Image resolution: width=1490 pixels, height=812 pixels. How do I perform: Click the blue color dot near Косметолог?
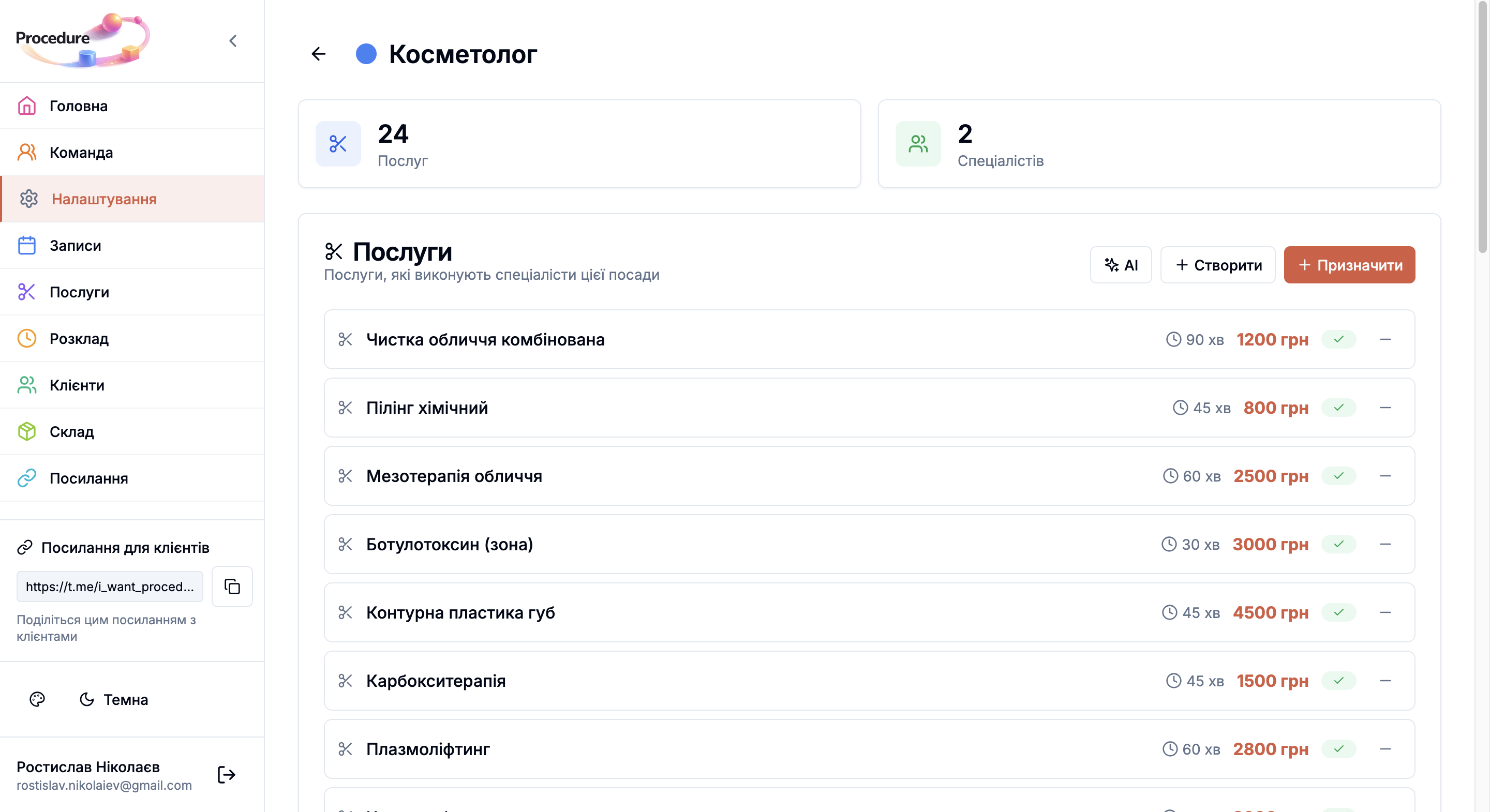[x=366, y=54]
